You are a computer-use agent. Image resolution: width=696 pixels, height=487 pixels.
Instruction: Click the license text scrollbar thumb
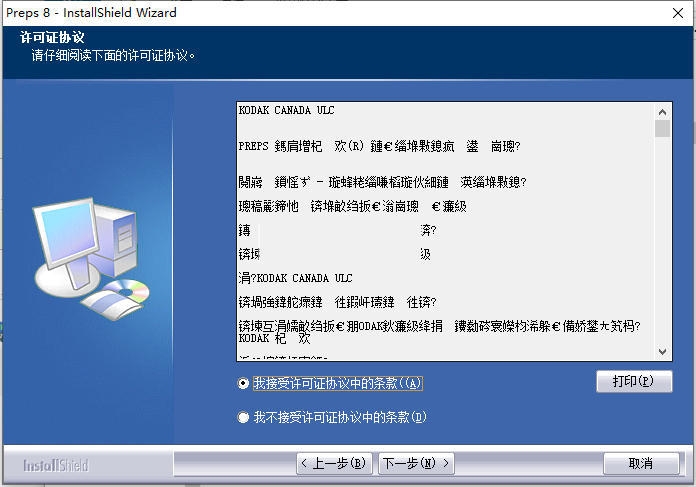[x=662, y=129]
